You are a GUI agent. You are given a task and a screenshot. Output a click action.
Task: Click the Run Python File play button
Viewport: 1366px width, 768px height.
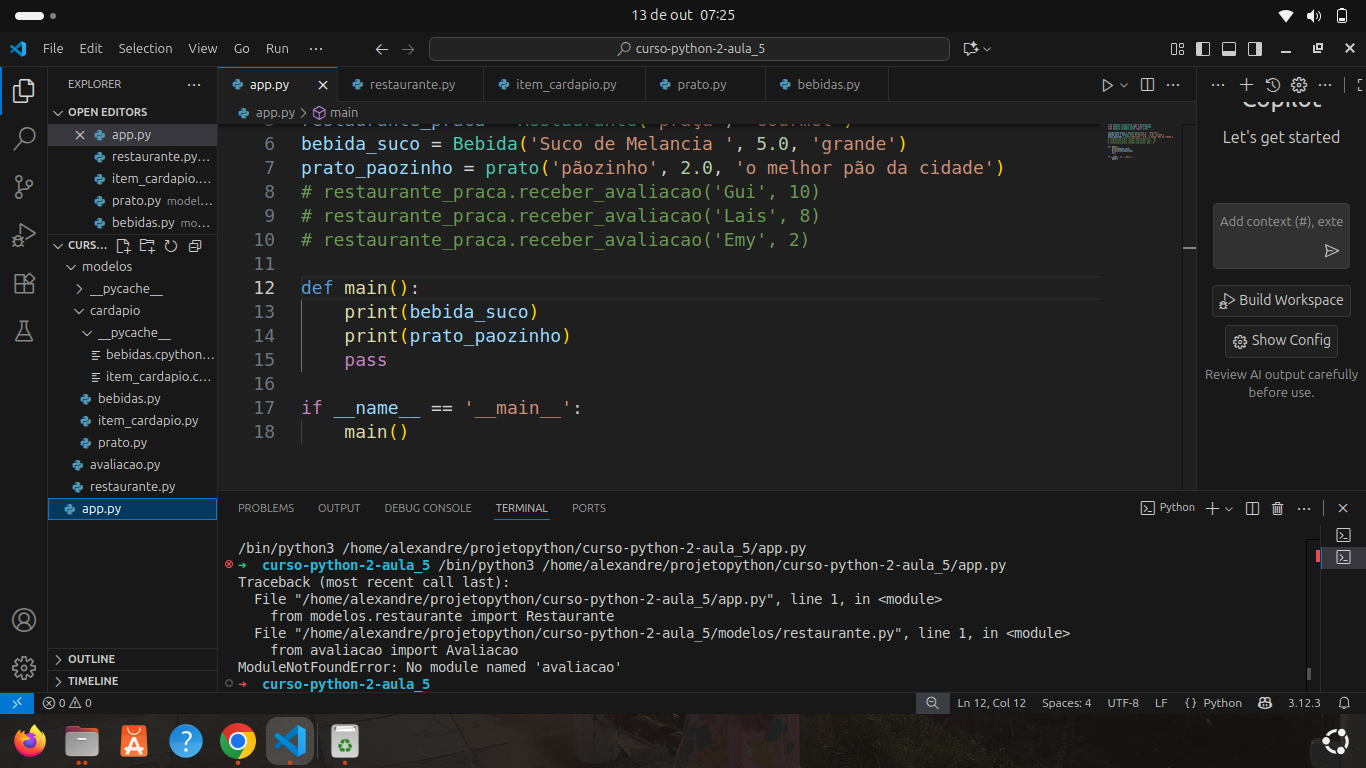1107,85
